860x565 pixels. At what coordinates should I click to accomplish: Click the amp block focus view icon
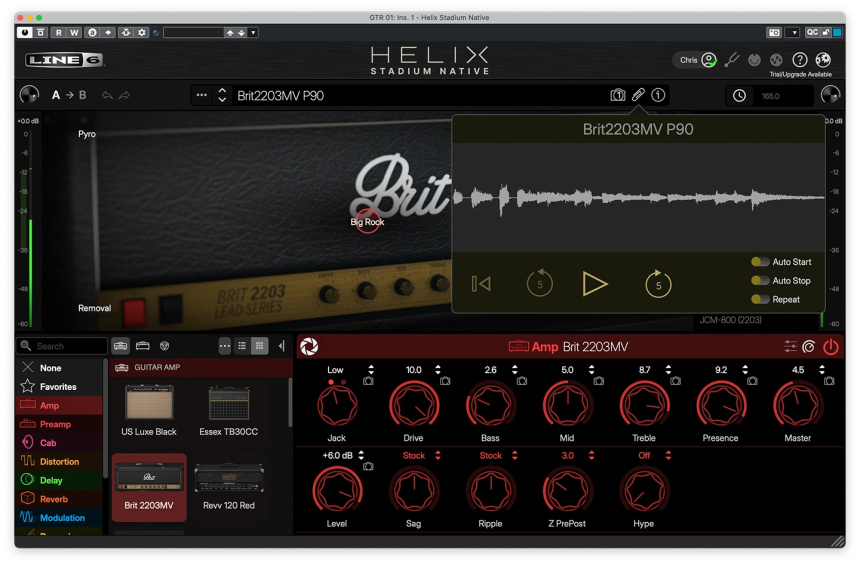[x=808, y=346]
